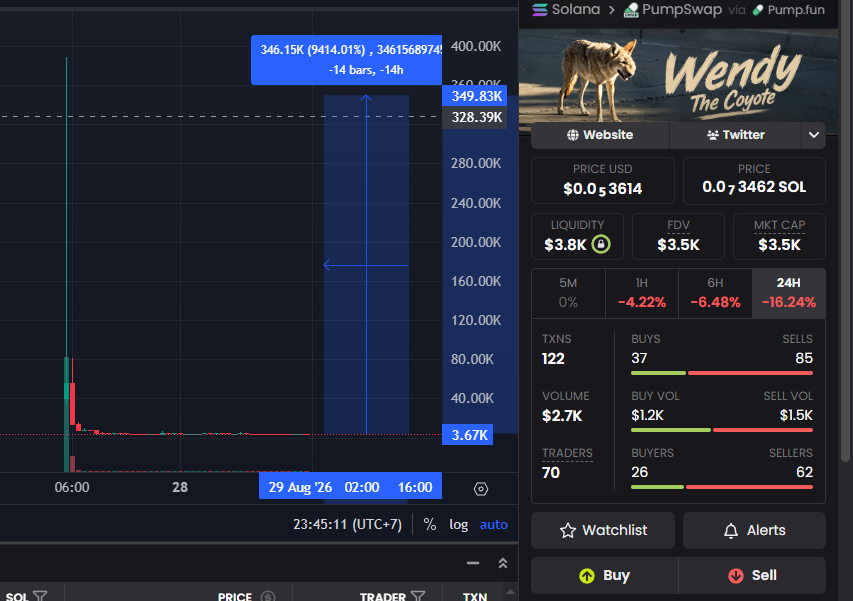Minimize the transactions panel dash icon
Screen dimensions: 853x601
[x=473, y=563]
